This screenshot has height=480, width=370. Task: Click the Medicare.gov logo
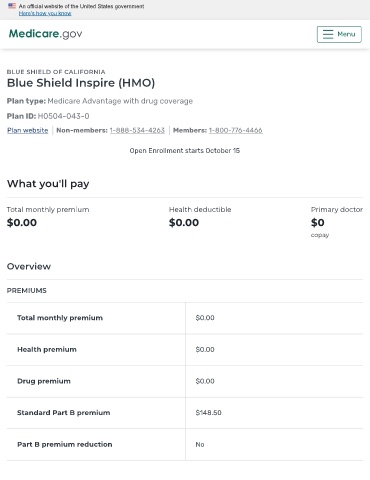[45, 34]
